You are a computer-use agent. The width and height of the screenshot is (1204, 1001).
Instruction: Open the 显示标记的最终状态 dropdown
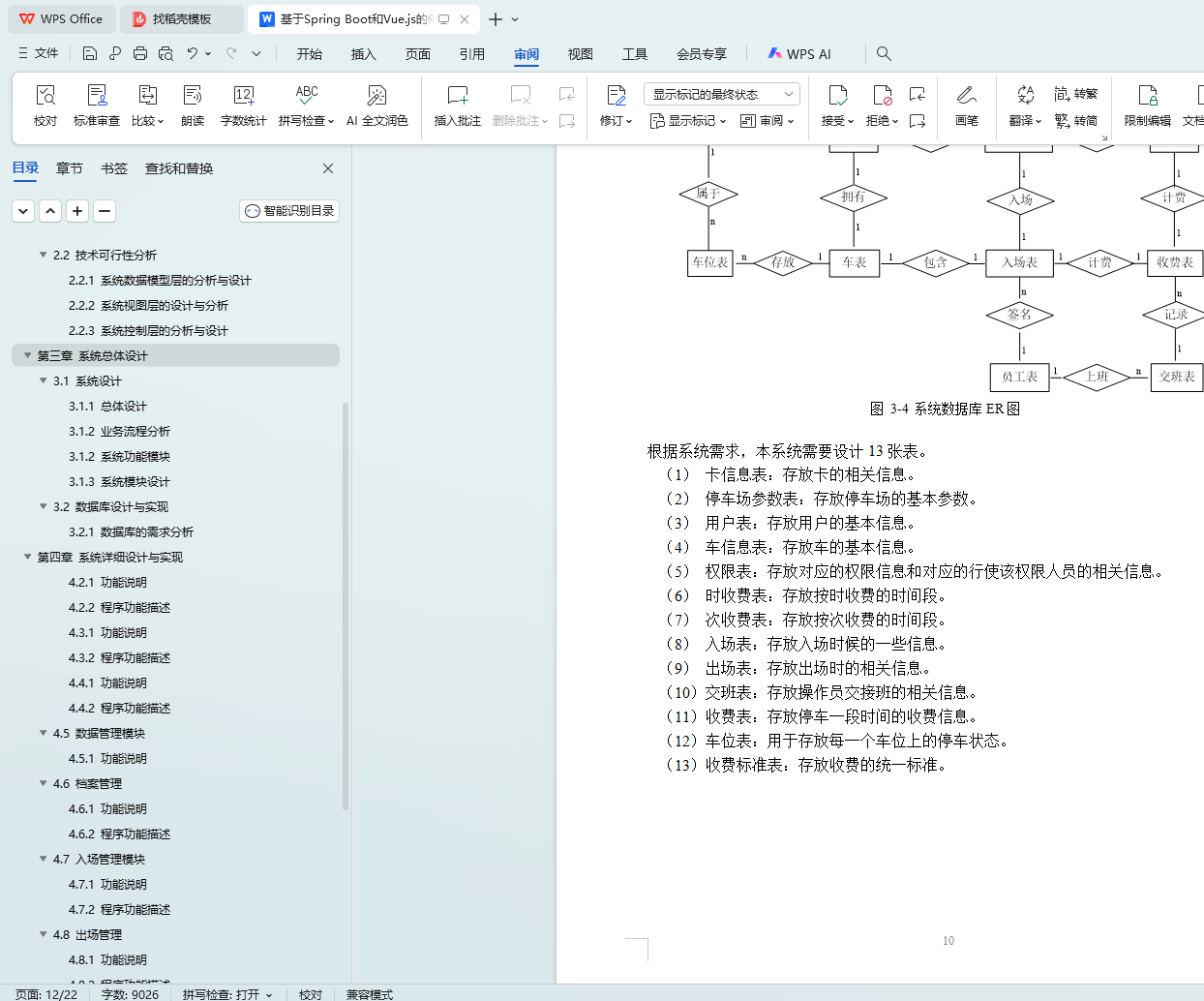[x=722, y=94]
